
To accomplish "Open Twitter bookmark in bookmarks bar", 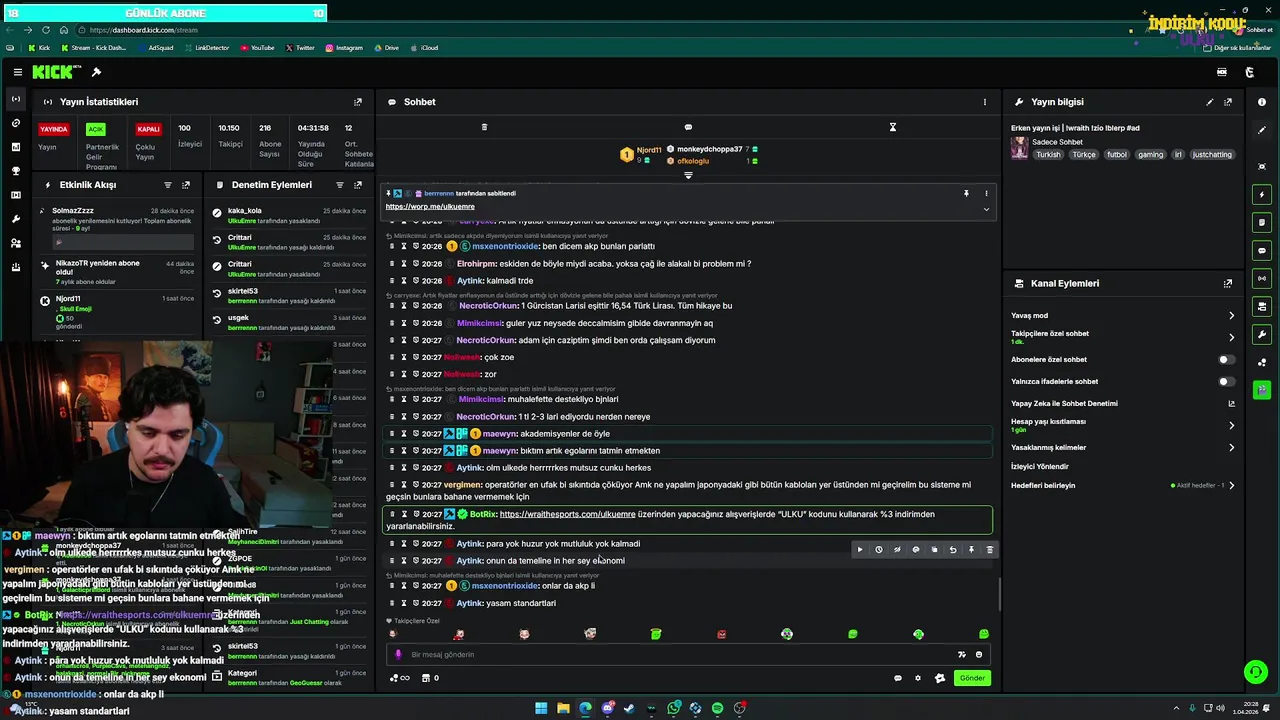I will [x=300, y=48].
